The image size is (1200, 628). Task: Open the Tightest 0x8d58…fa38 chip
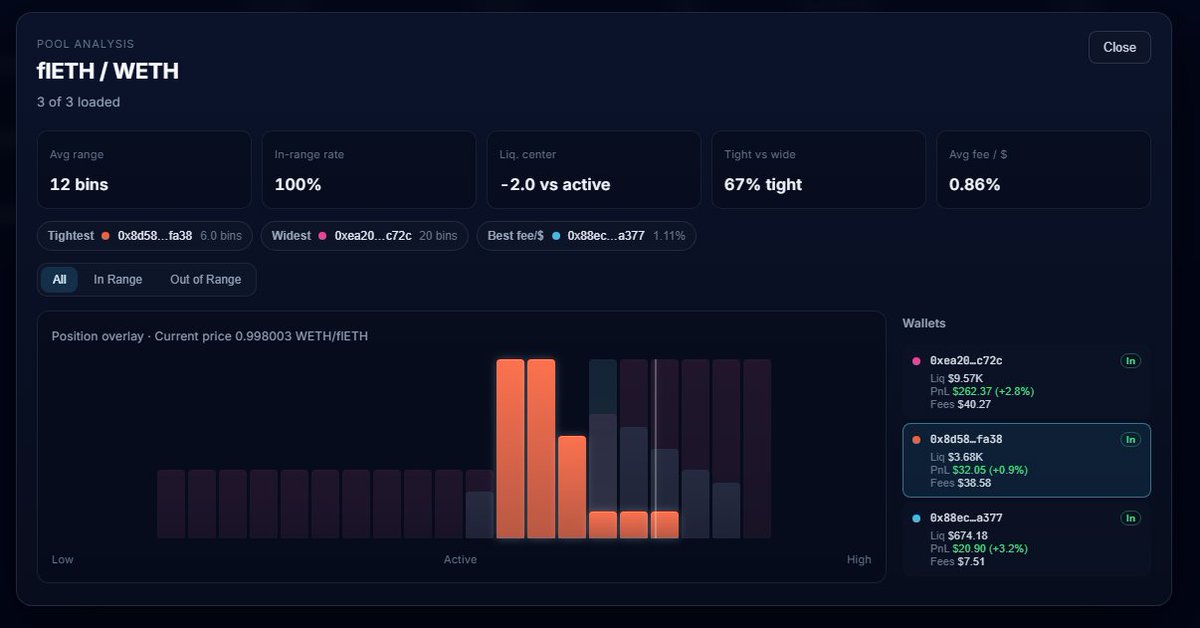[x=145, y=236]
